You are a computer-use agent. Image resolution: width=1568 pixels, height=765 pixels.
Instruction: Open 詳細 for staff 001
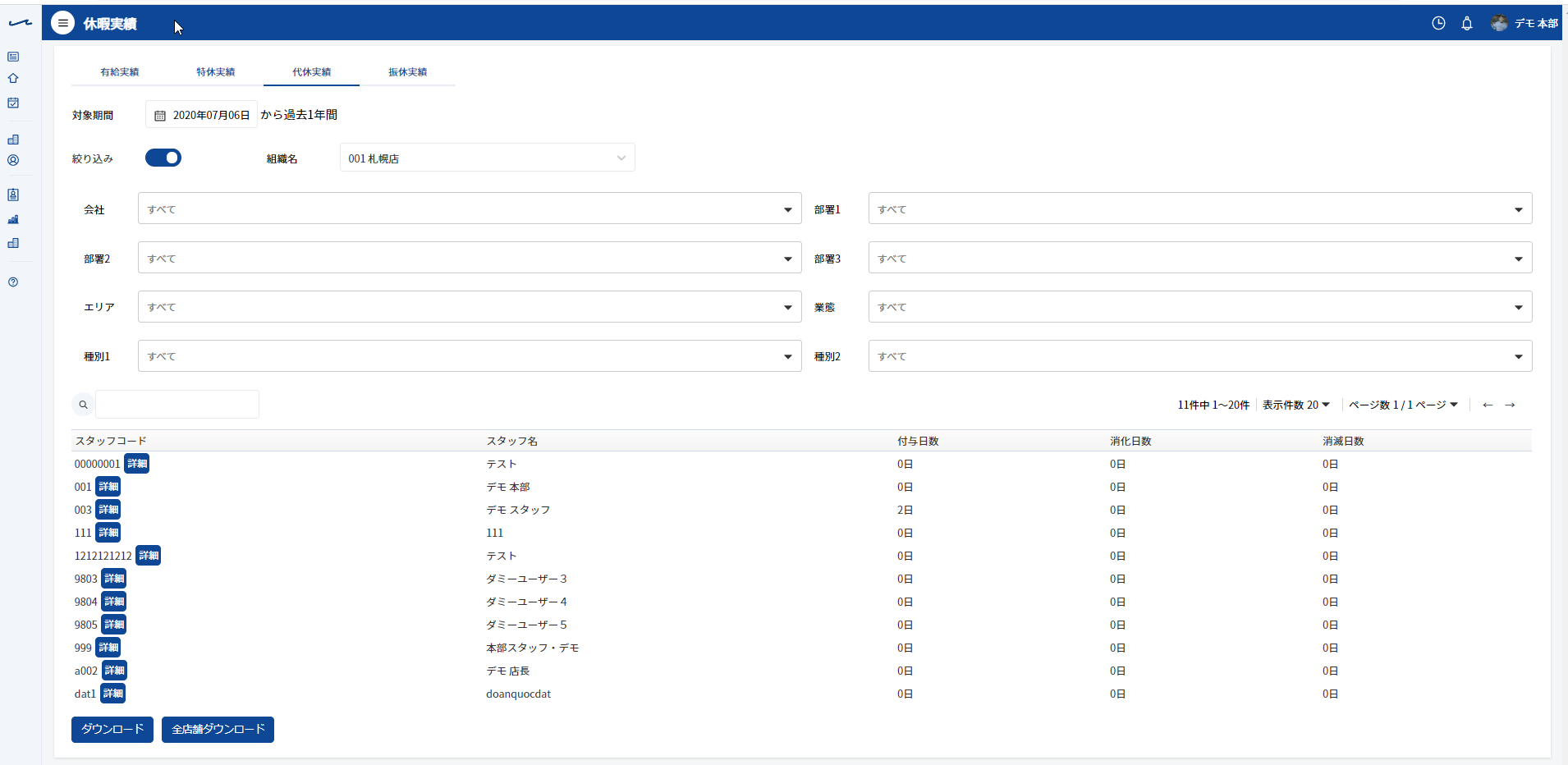pyautogui.click(x=108, y=487)
